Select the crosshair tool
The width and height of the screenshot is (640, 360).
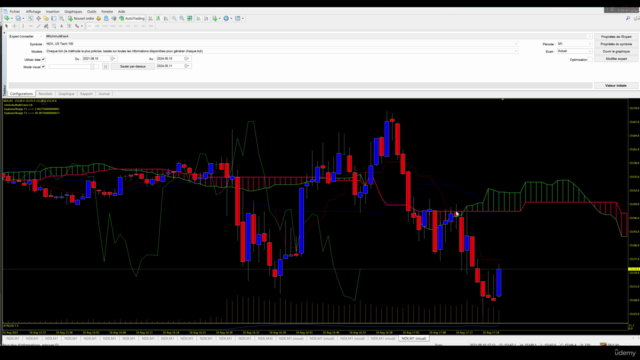point(14,26)
